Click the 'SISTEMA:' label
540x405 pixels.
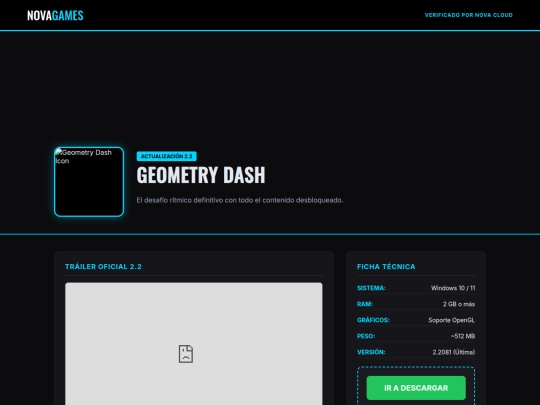tap(371, 288)
